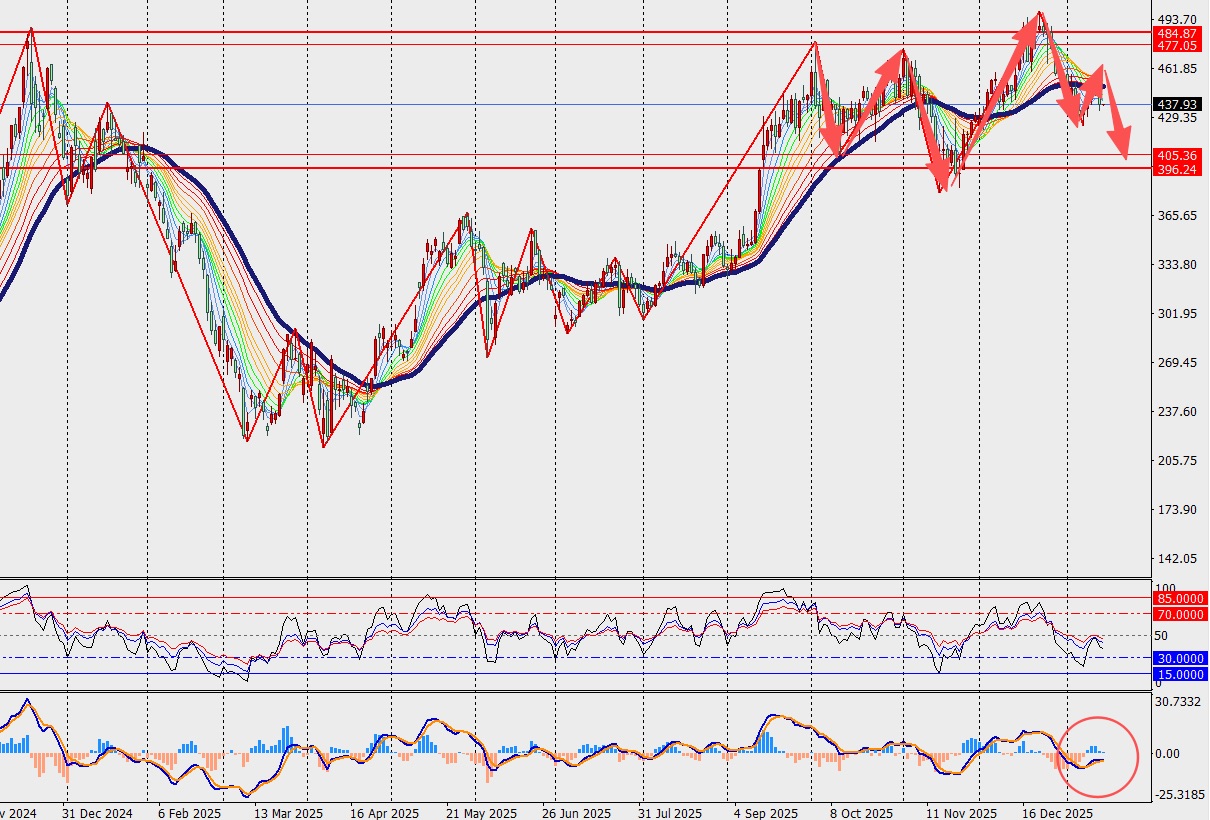1210x820 pixels.
Task: Click the 493.70 value on price axis
Action: 1176,19
